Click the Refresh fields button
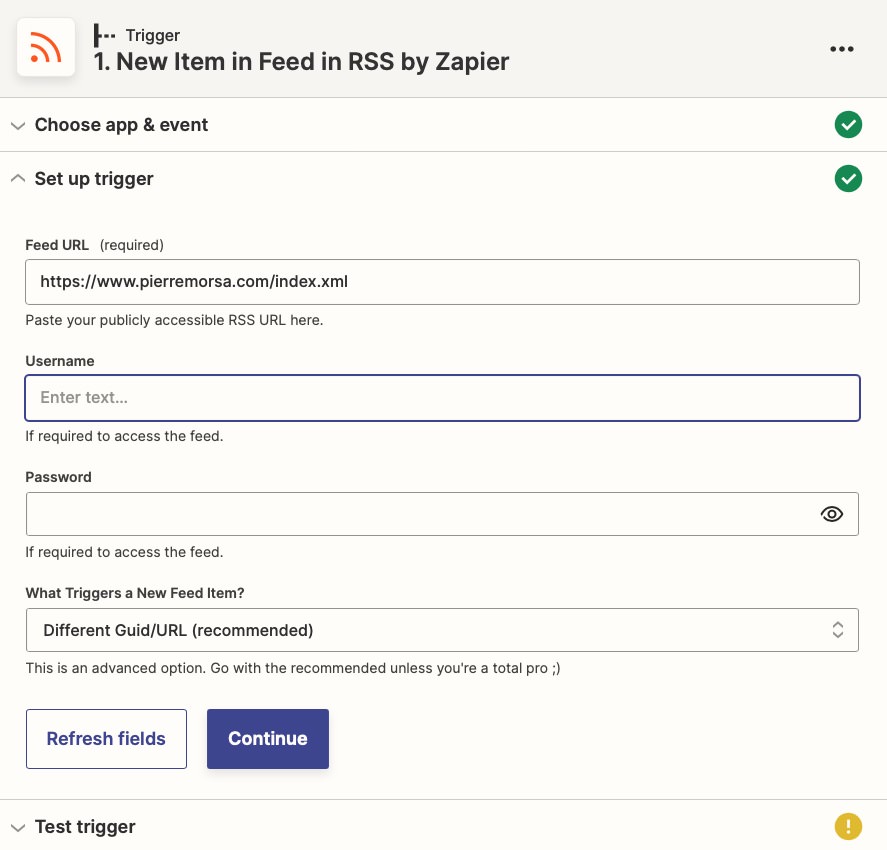 coord(106,739)
